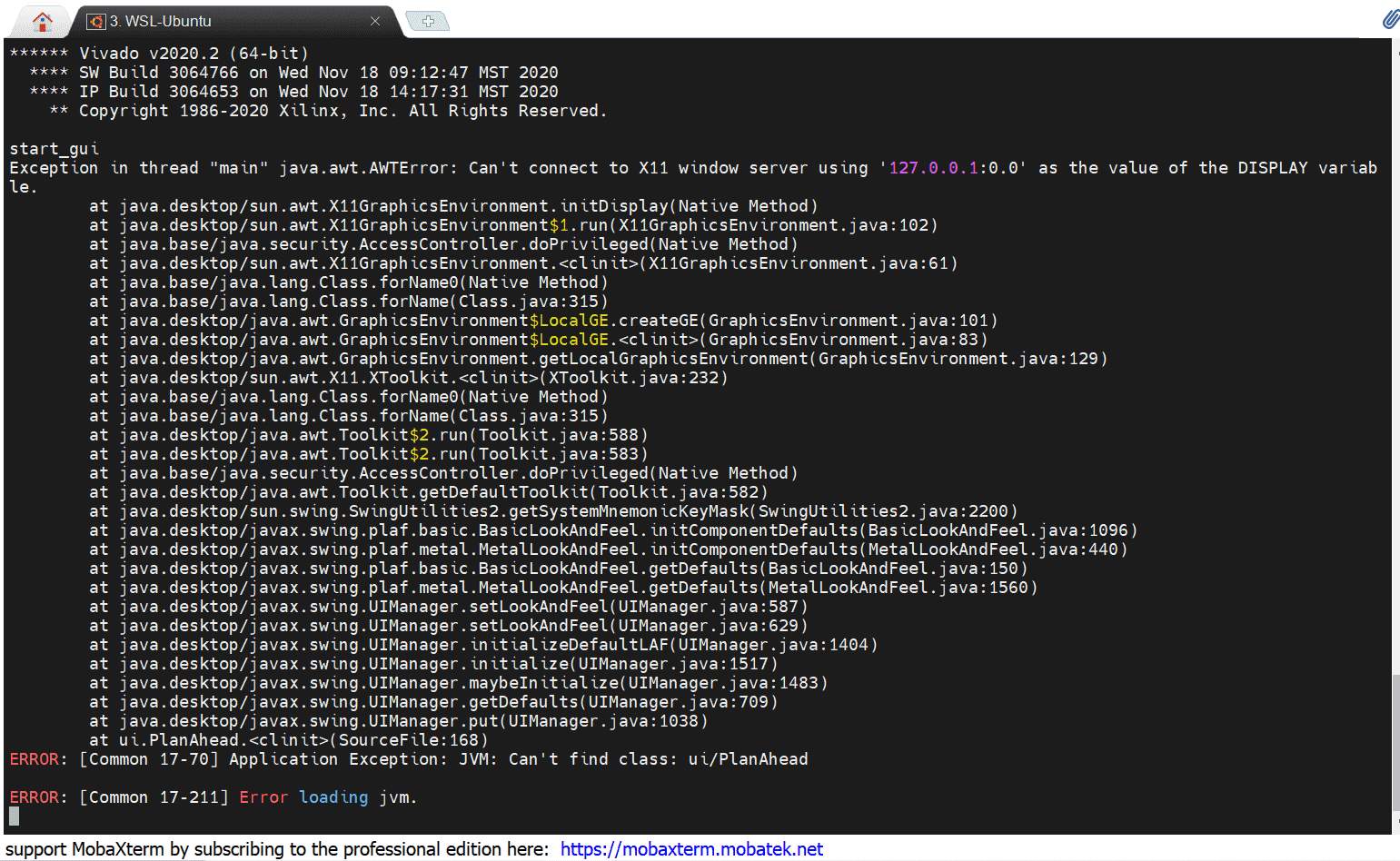Click "MetalLookAndFeel.java:440" in the trace
Viewport: 1400px width, 861px height.
pos(993,549)
